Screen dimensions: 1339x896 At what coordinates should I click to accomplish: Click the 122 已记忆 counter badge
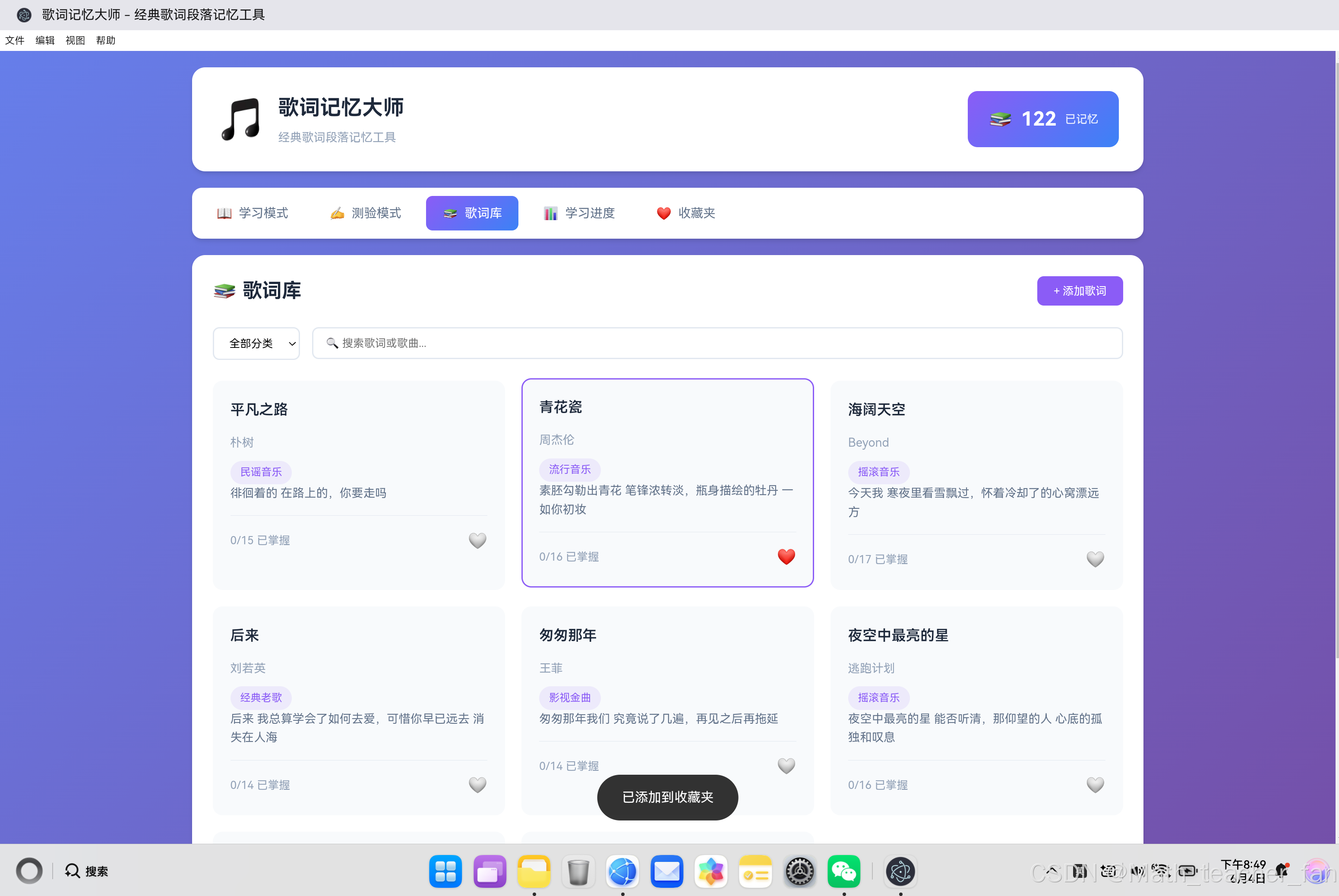click(1043, 119)
